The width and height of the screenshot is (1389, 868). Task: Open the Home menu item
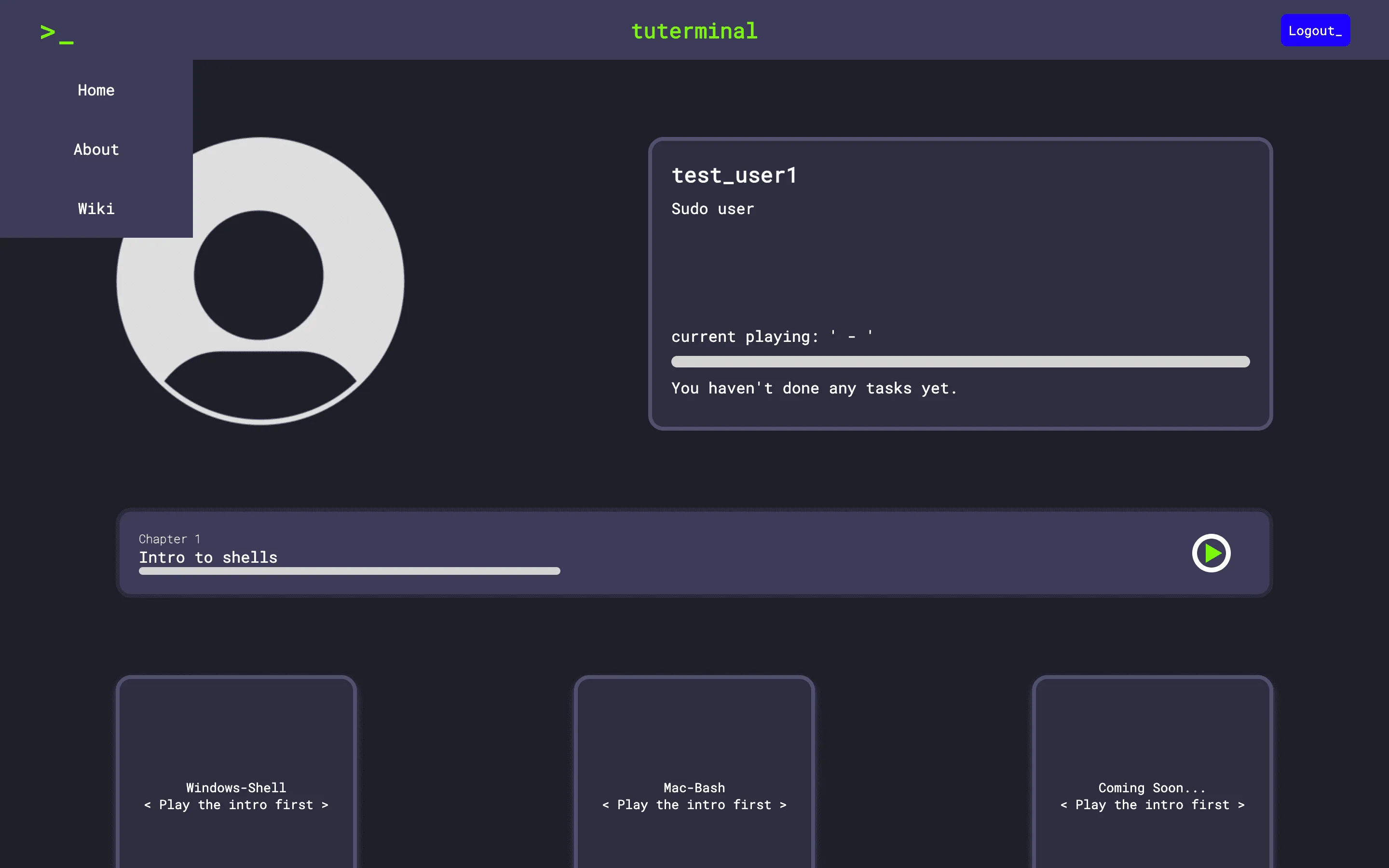96,90
